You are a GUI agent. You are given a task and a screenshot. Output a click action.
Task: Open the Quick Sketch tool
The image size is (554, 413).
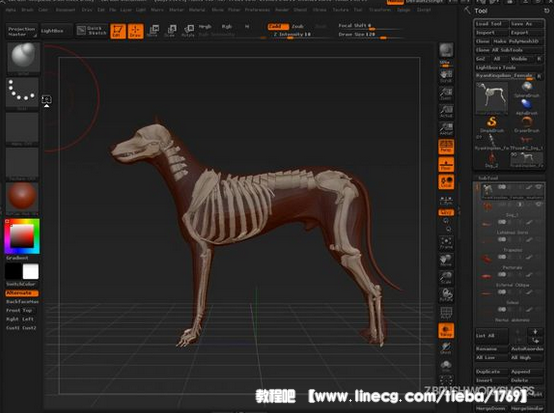point(92,30)
